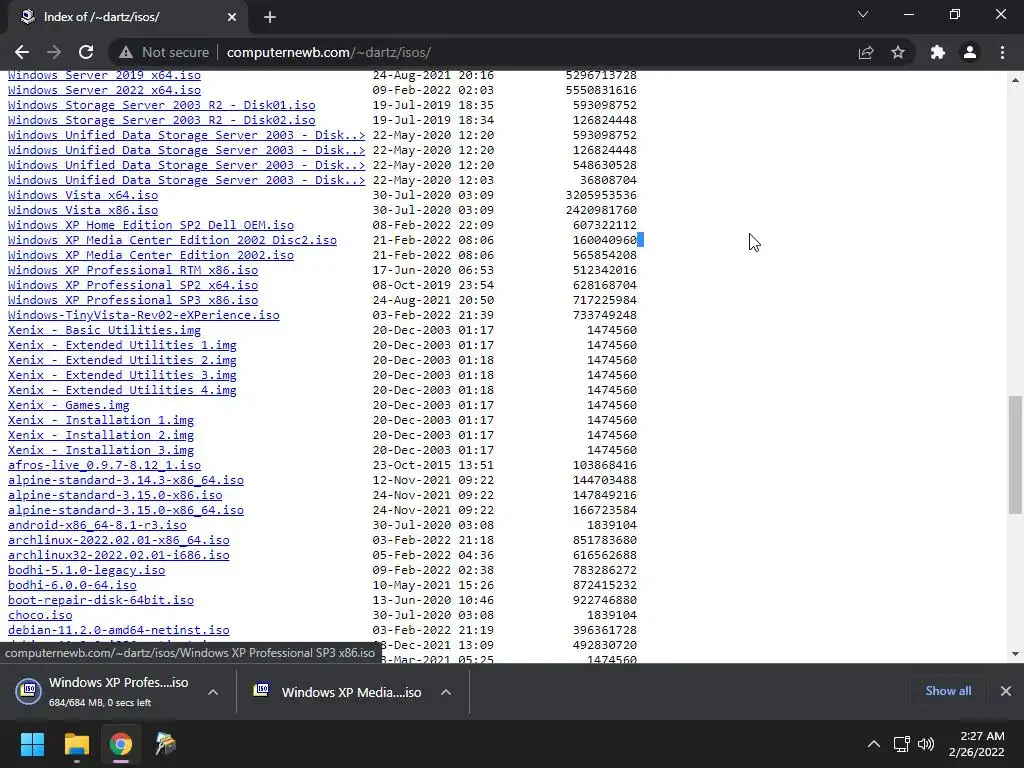Click the Chrome taskbar icon
Screen dimensions: 1024x768
coord(121,744)
